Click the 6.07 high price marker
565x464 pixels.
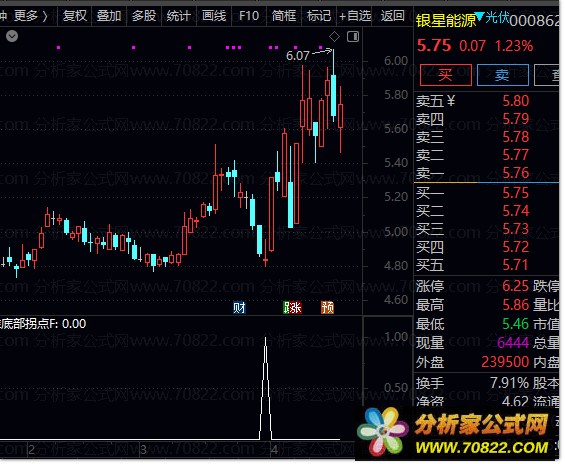(x=299, y=56)
